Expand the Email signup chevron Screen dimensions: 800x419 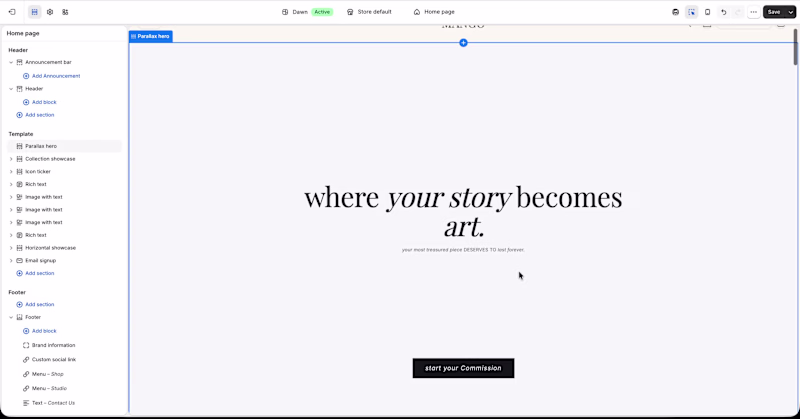11,260
